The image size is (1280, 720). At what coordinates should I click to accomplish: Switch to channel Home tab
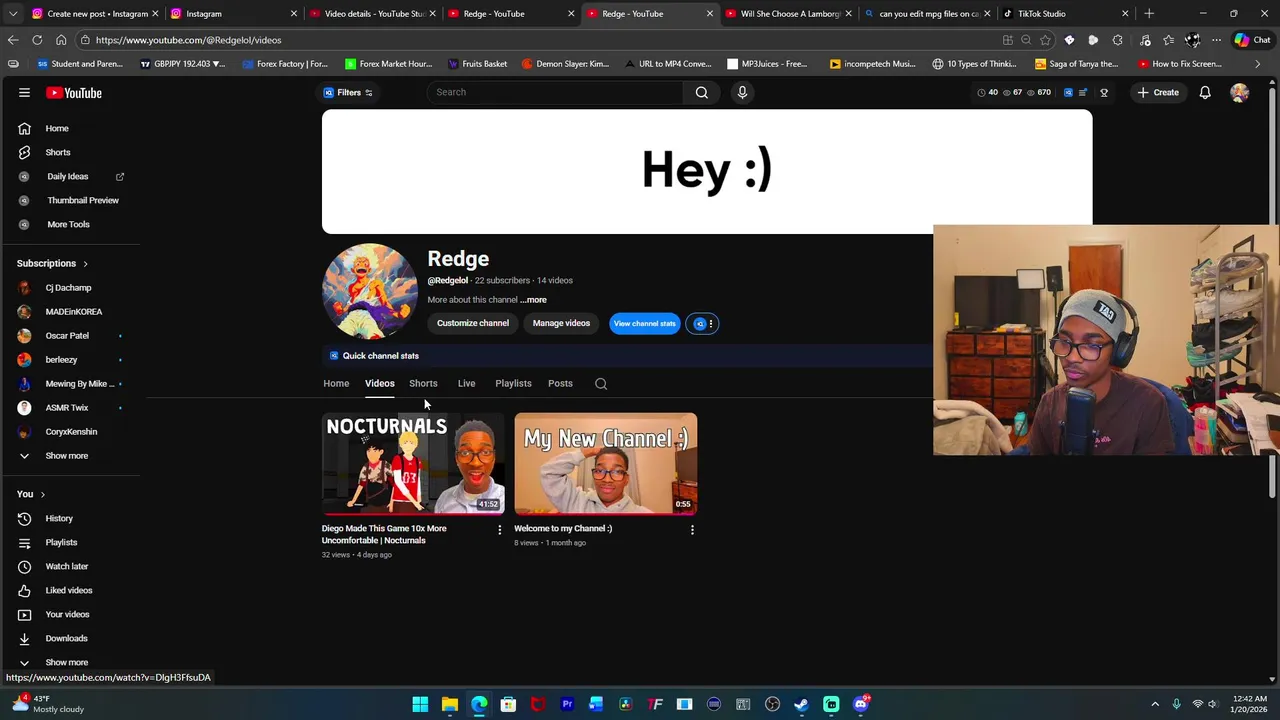[x=336, y=383]
